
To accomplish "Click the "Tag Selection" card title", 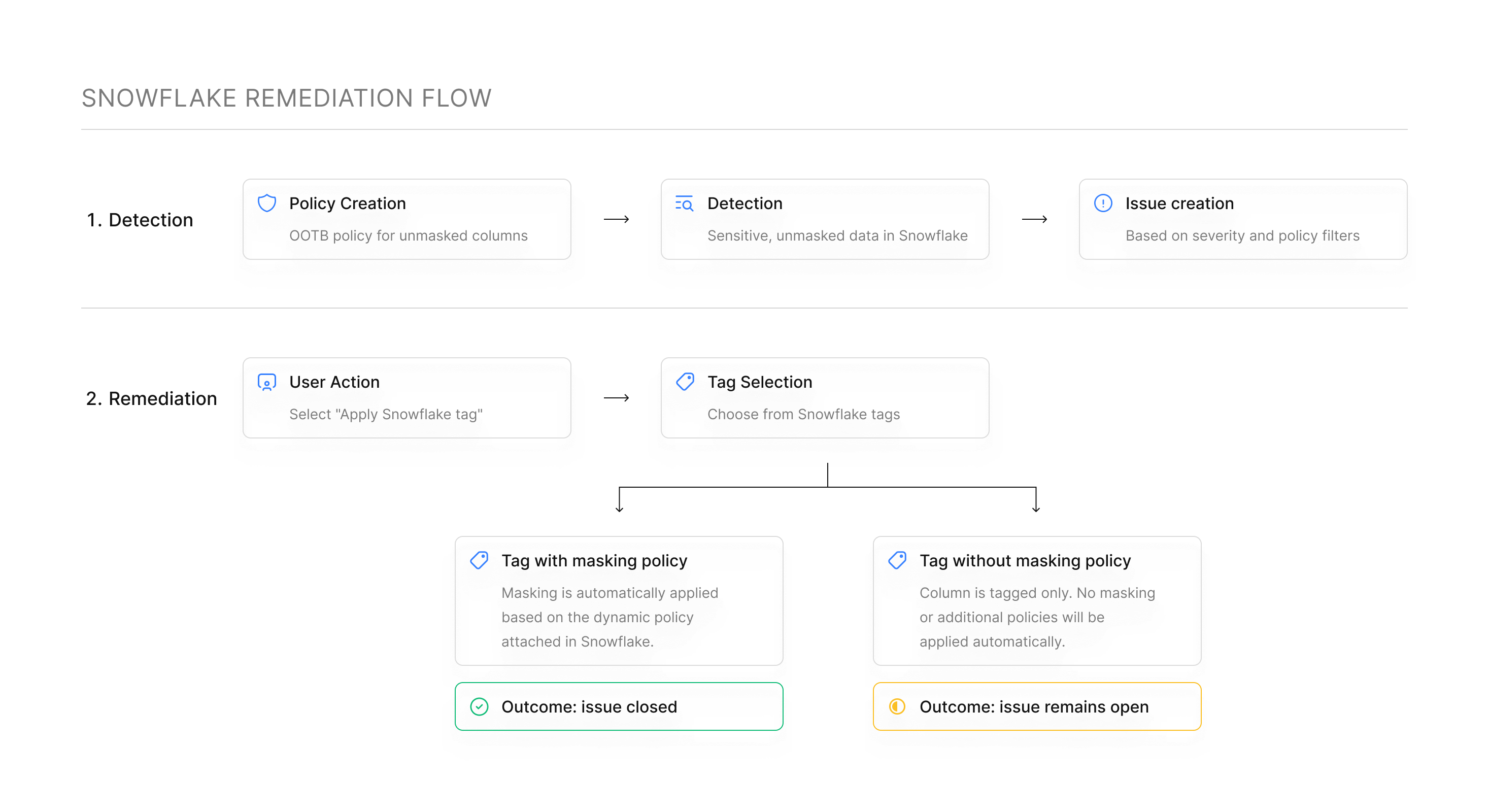I will [760, 382].
